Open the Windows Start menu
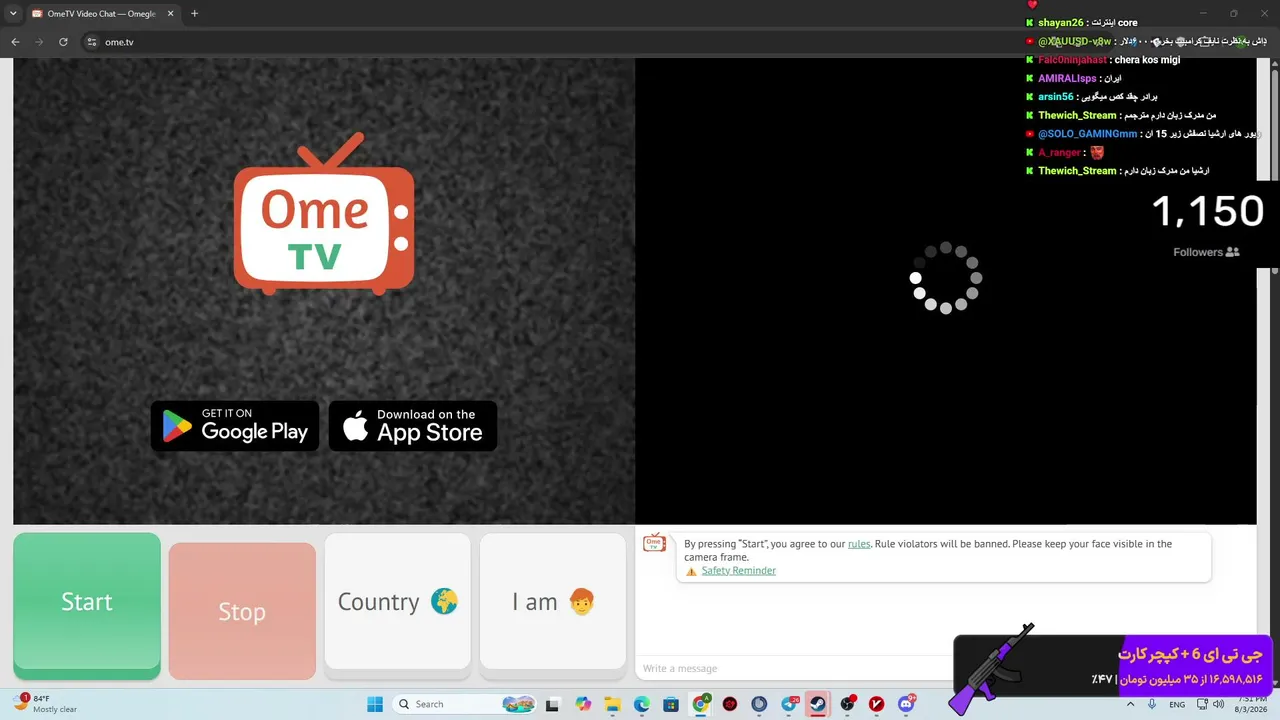 pos(375,704)
